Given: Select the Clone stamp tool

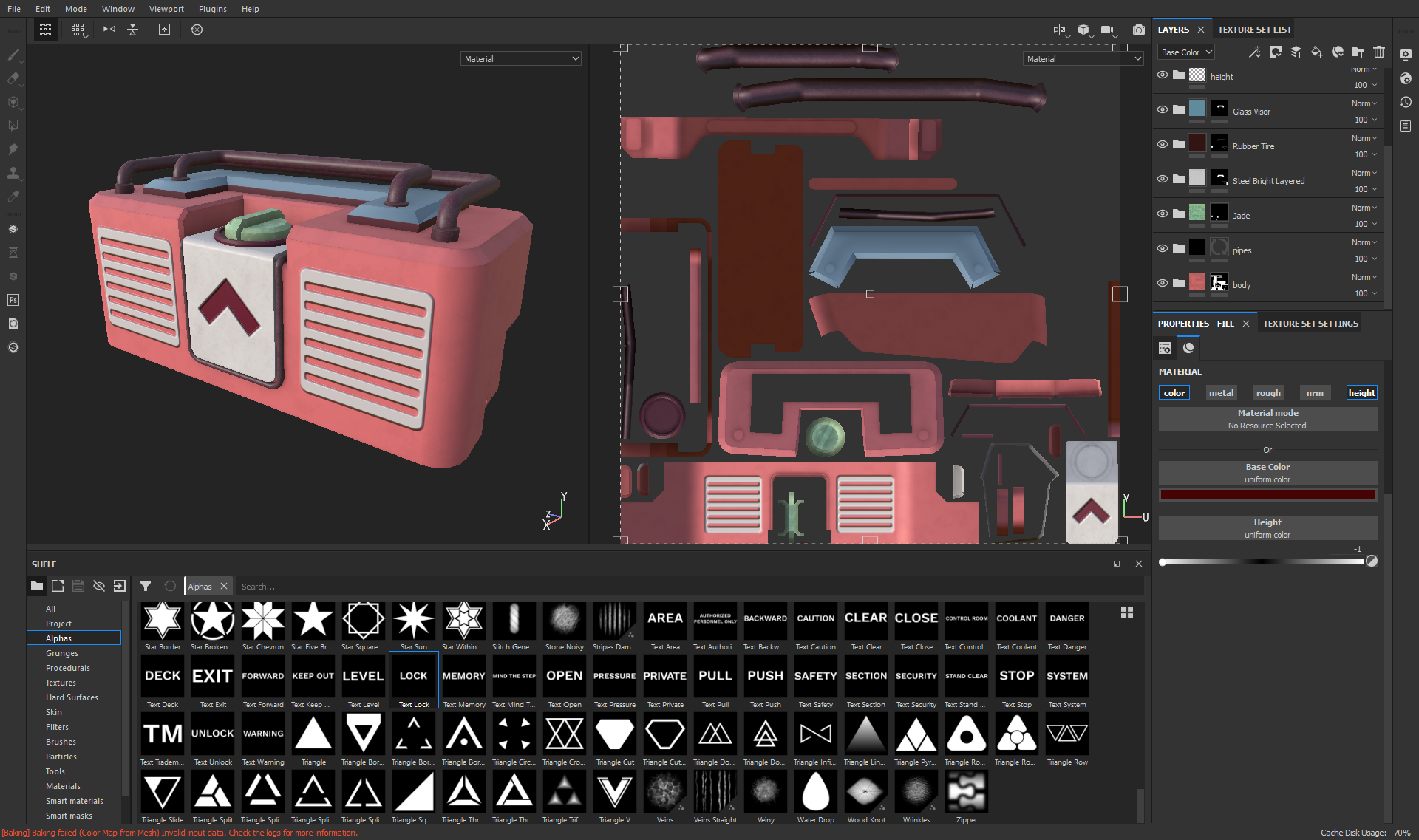Looking at the screenshot, I should click(13, 173).
